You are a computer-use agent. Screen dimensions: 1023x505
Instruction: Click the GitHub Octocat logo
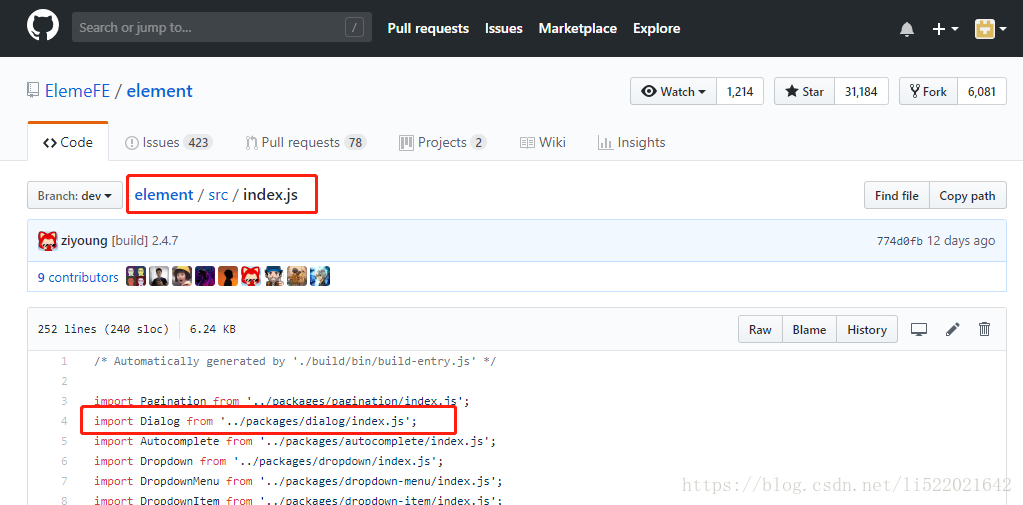(x=43, y=27)
